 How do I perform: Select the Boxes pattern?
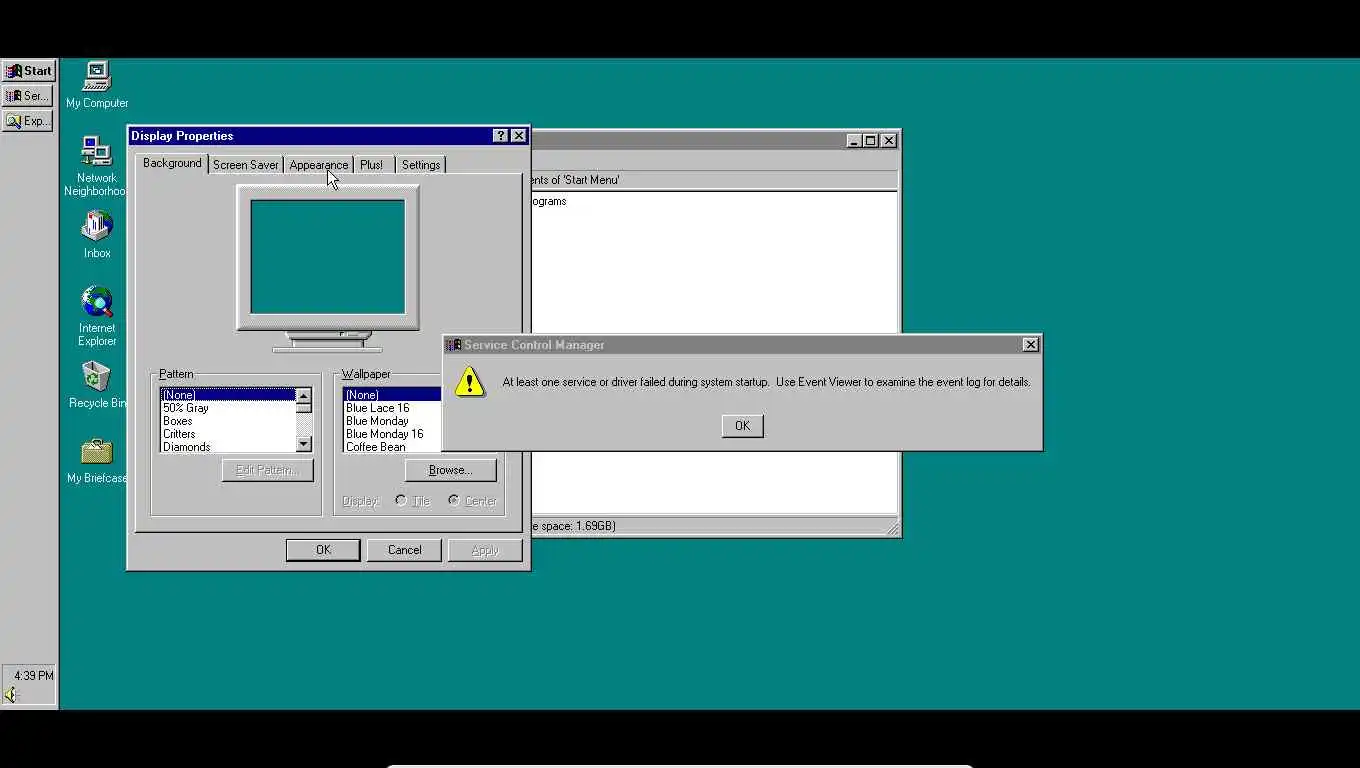click(x=228, y=421)
